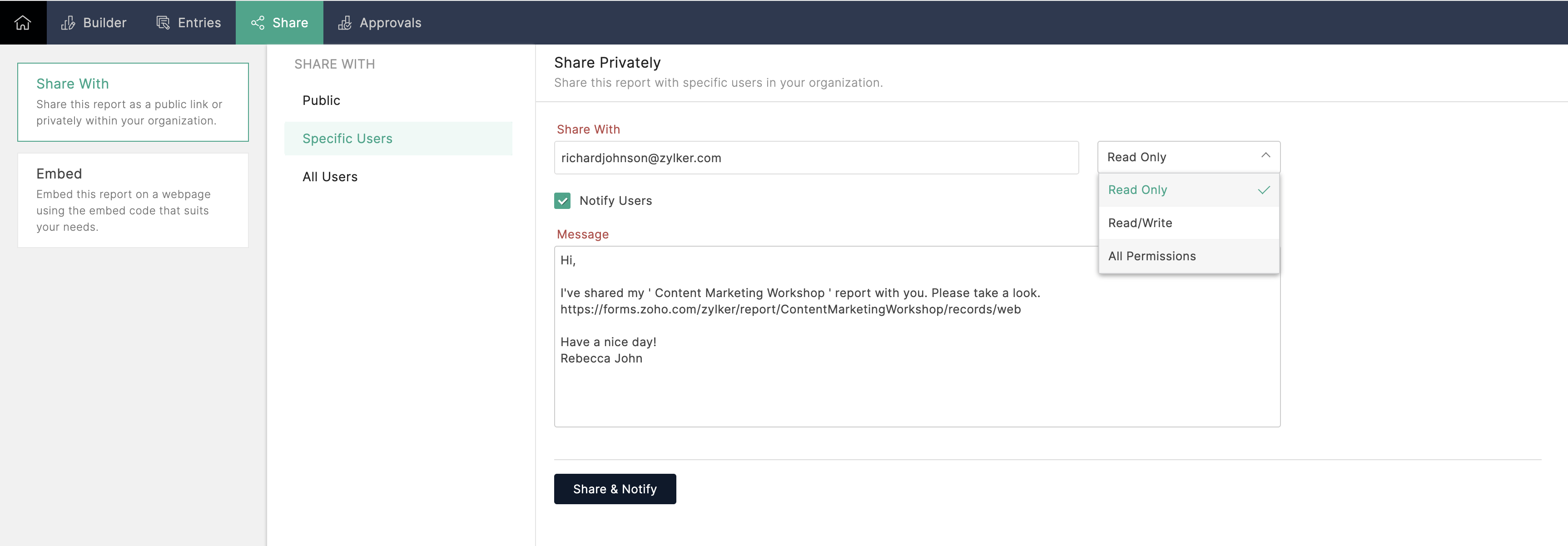Viewport: 1568px width, 546px height.
Task: Click the home icon in top bar
Action: coord(23,23)
